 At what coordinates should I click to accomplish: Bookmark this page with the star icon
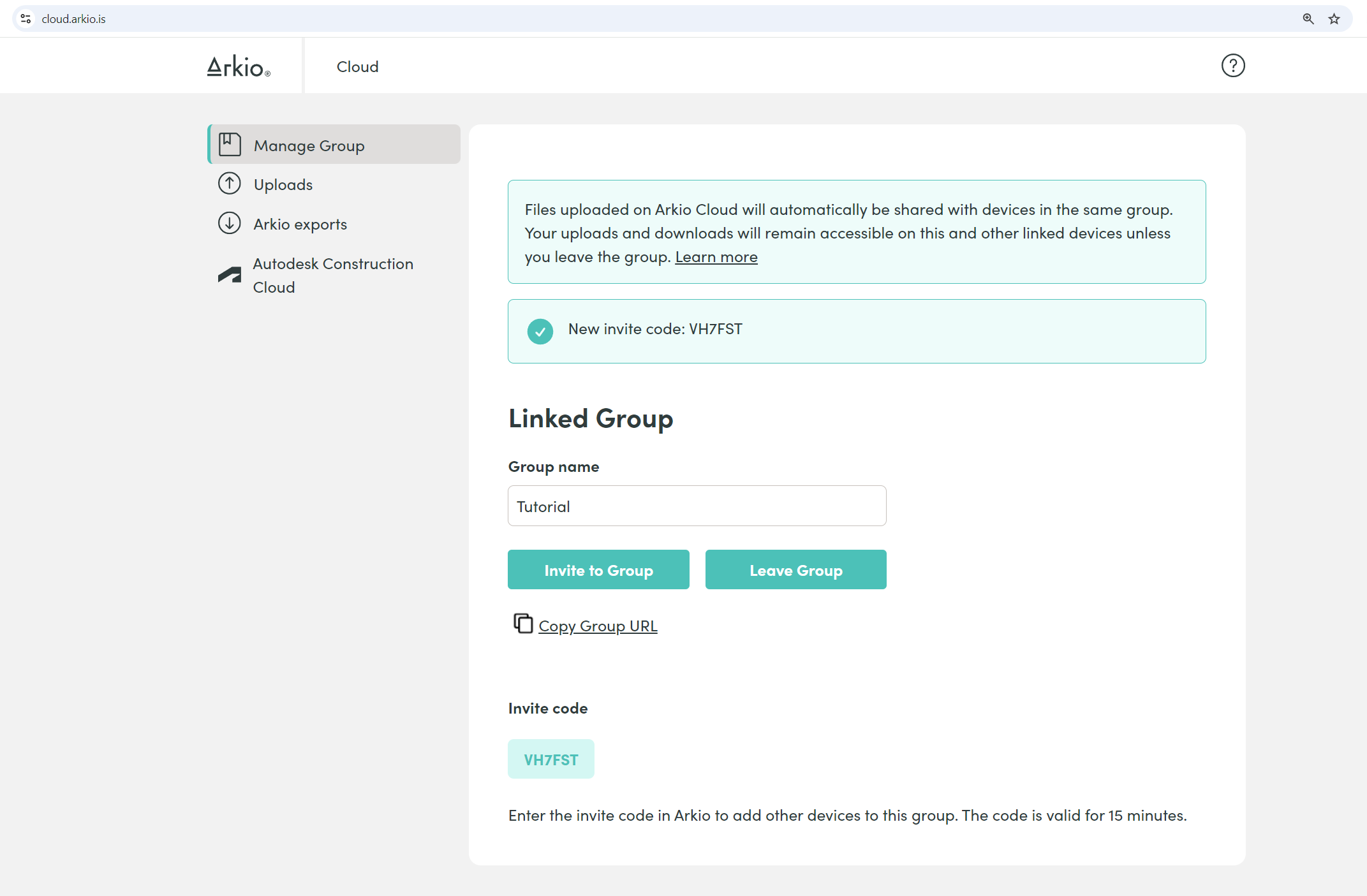click(x=1334, y=18)
